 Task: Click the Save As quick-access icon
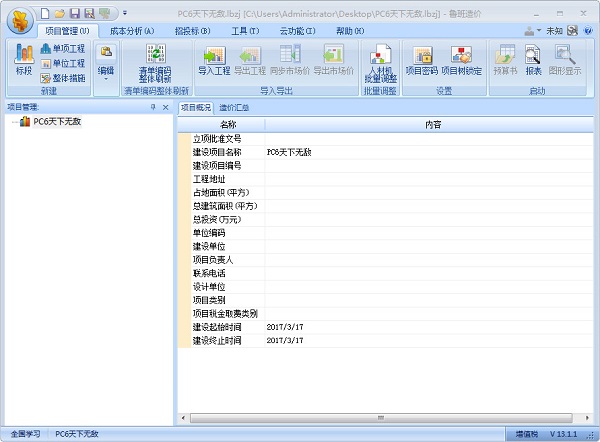(x=90, y=14)
